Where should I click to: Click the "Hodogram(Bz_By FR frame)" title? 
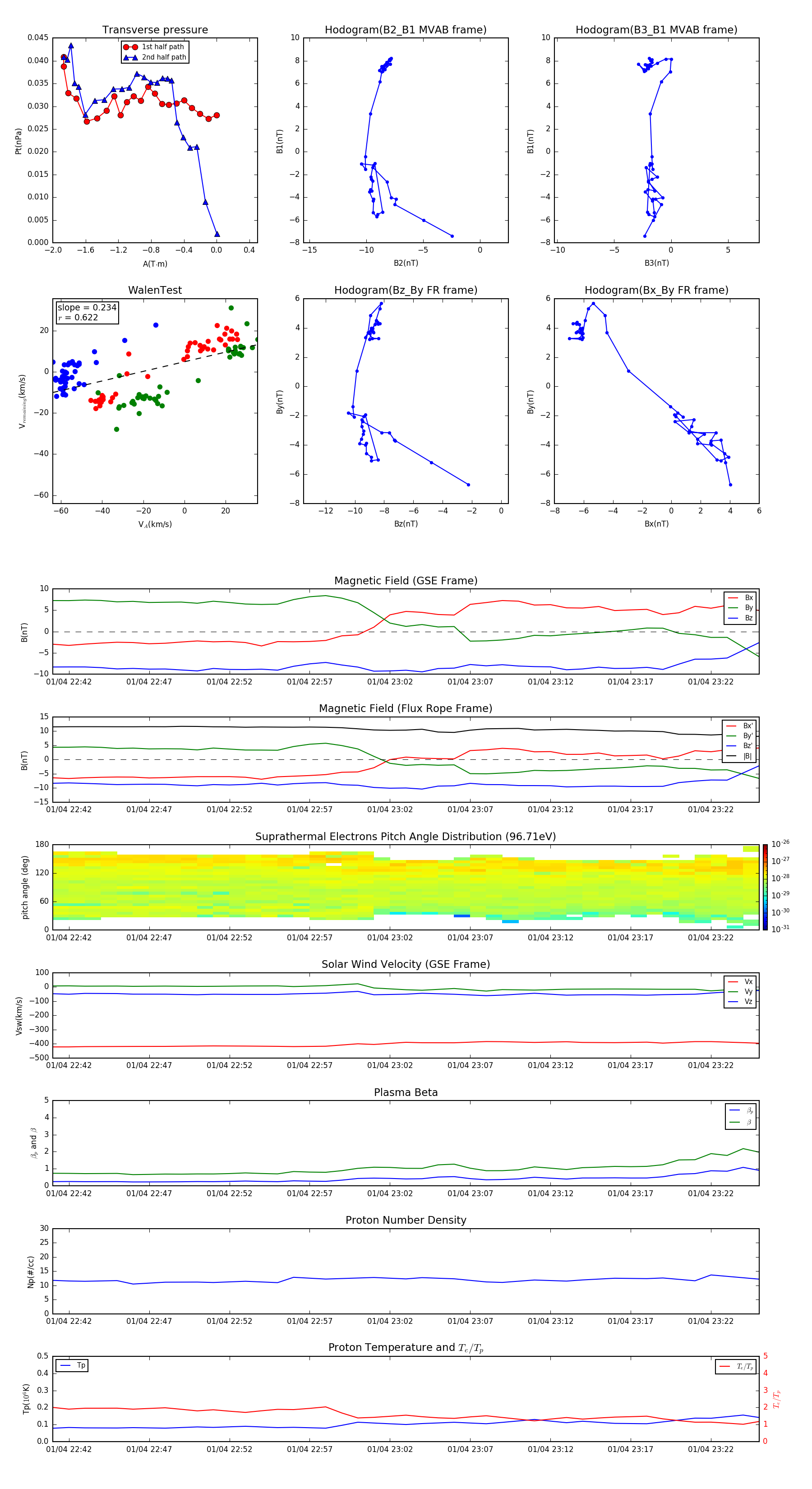[406, 290]
